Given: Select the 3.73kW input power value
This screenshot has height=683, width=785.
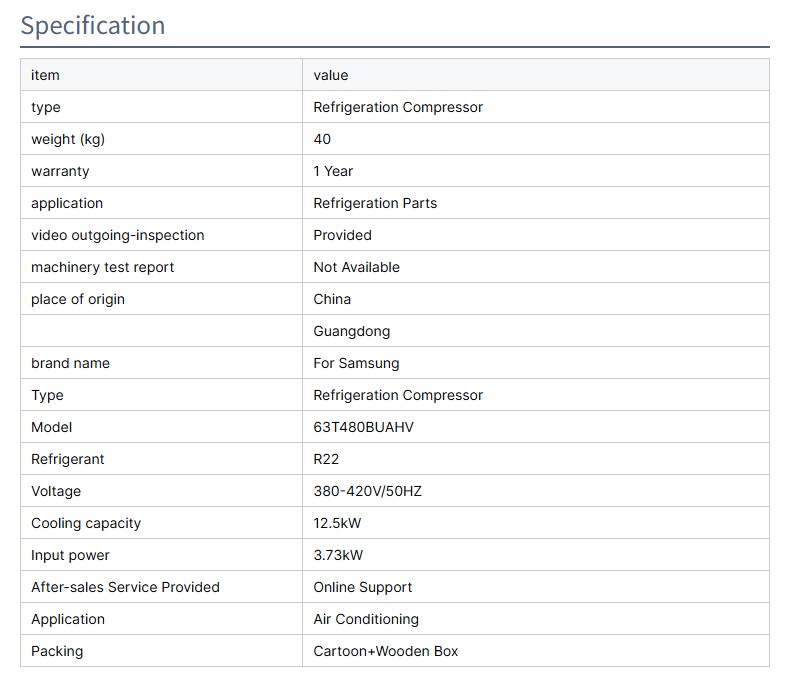Looking at the screenshot, I should pyautogui.click(x=340, y=555).
